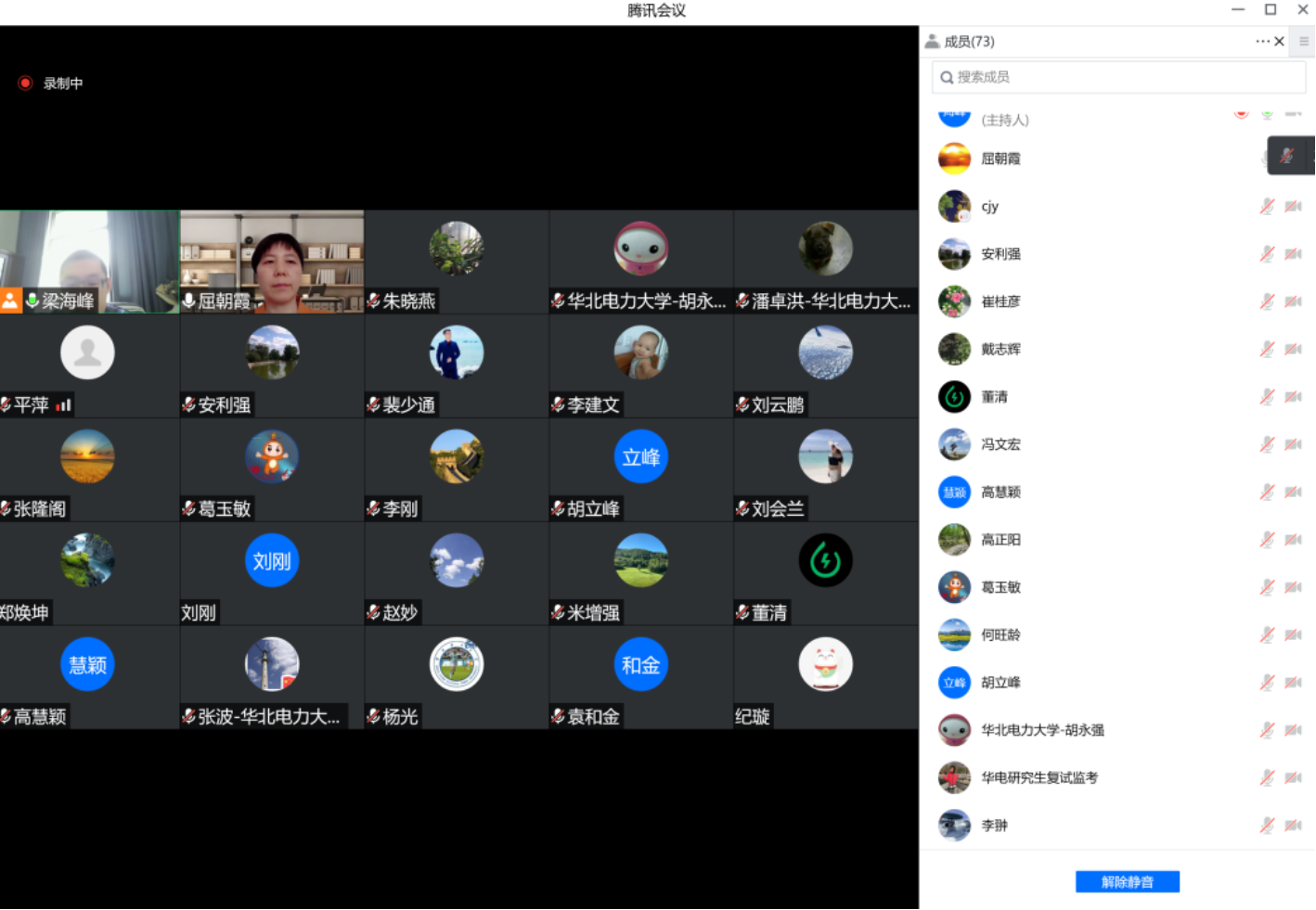Click the pink robot avatar of 华北电力大学-胡永

pos(641,249)
